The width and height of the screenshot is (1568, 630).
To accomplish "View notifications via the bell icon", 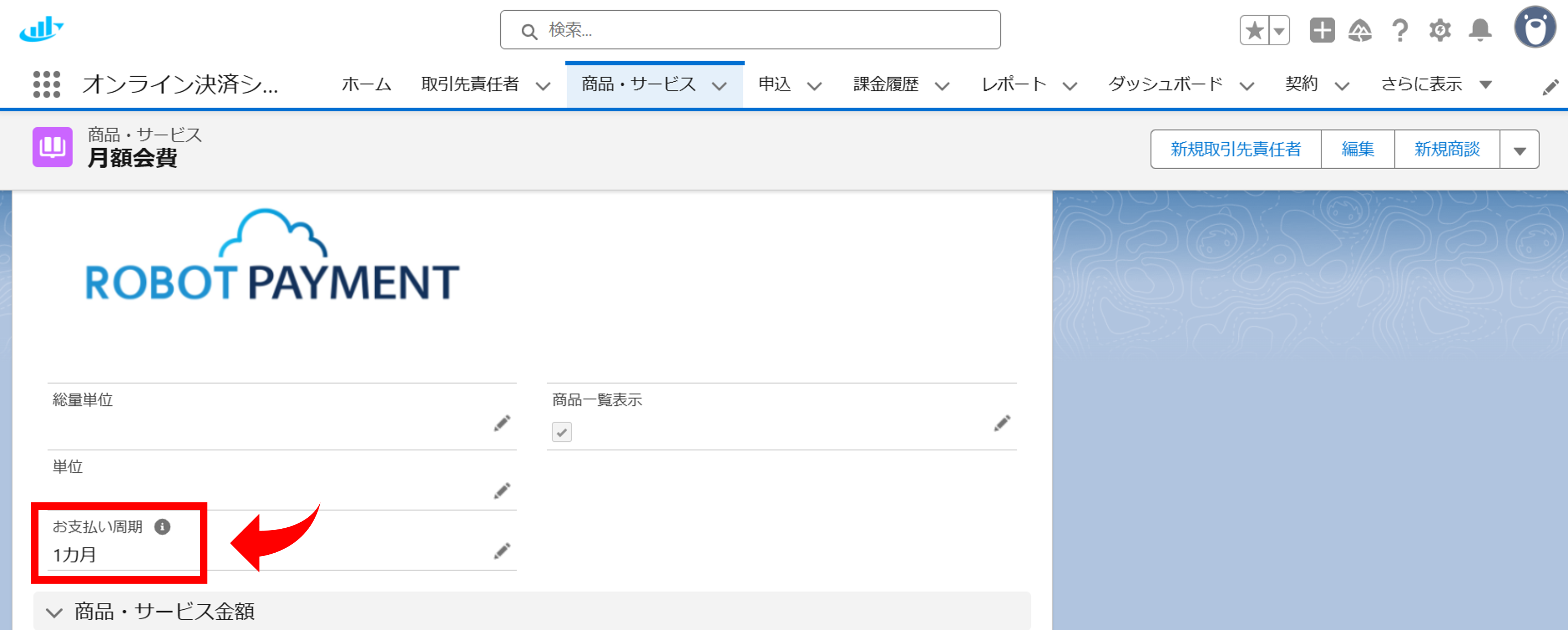I will [1481, 29].
